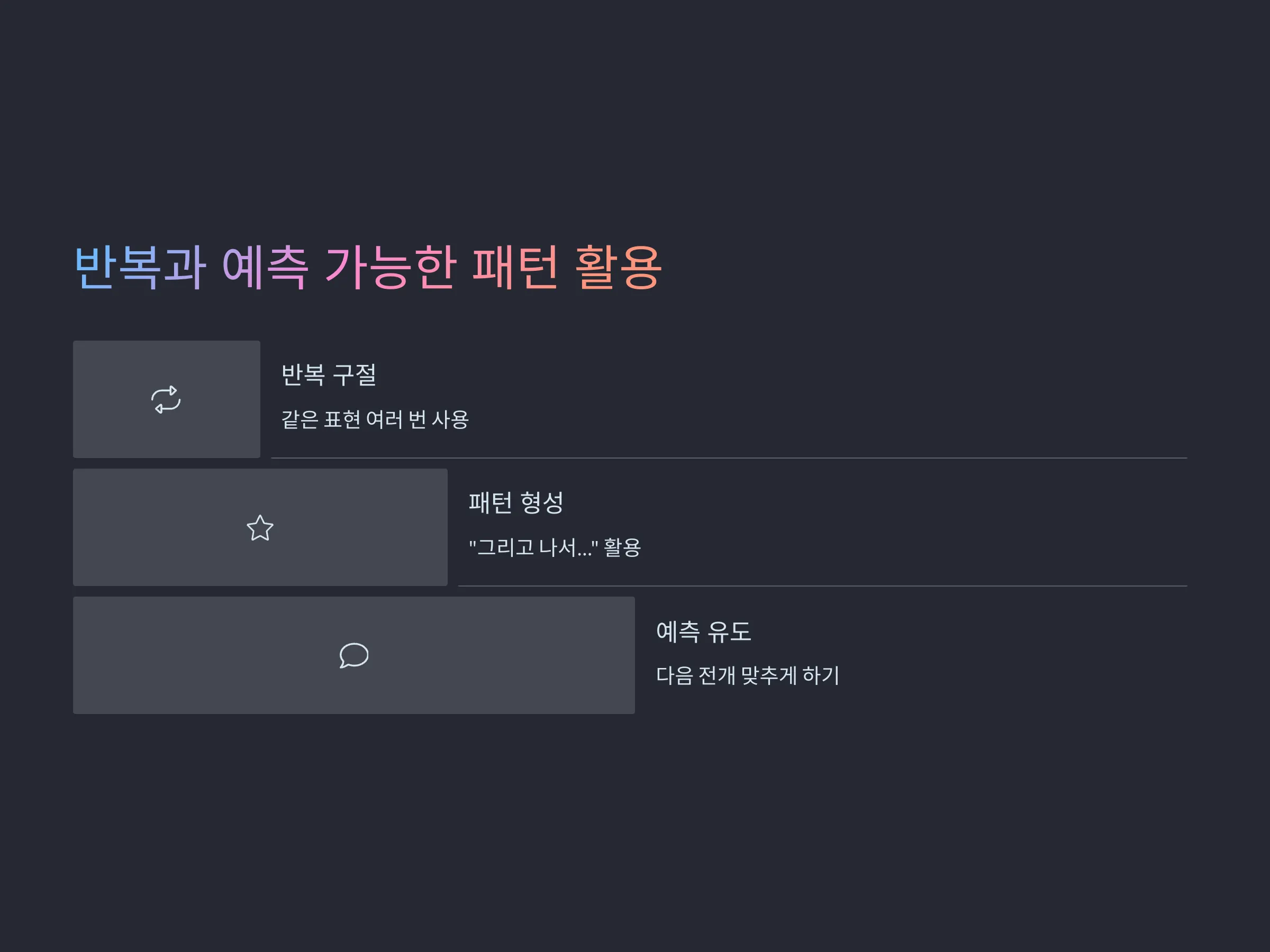Select the divider line below "그리고 나서..." 활용

tap(823, 586)
